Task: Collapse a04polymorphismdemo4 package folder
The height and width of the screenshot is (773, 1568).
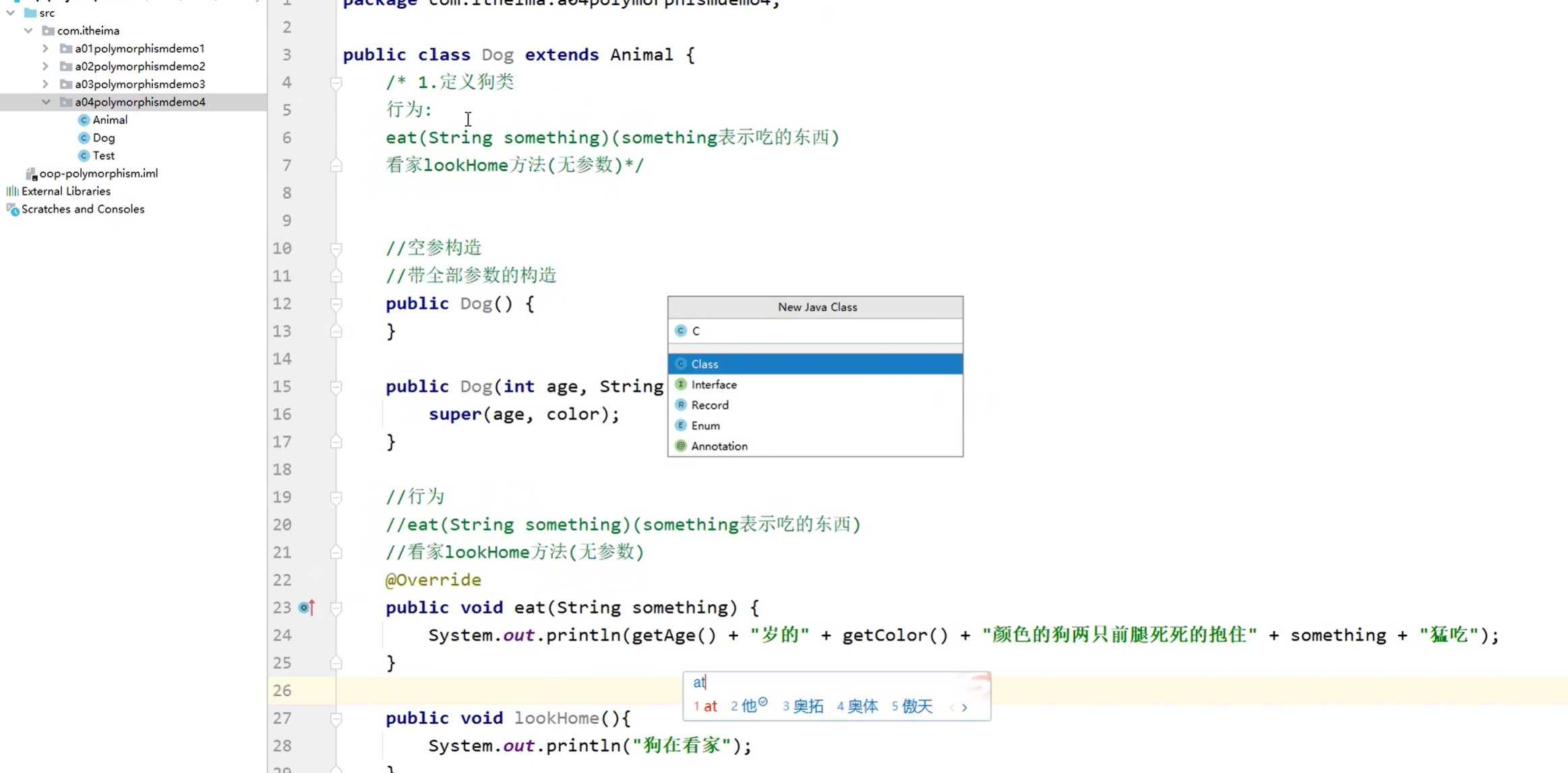Action: point(45,102)
